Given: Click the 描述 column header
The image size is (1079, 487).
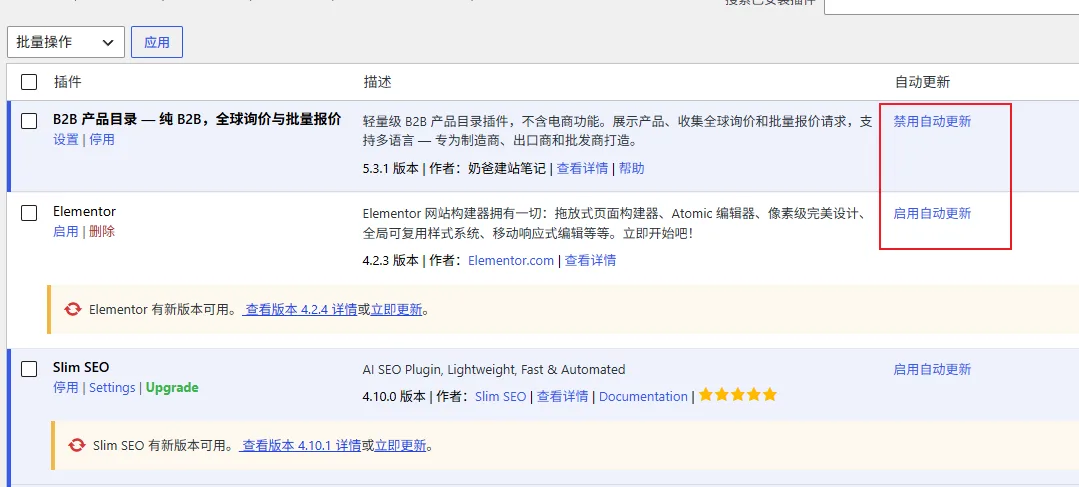Looking at the screenshot, I should (377, 83).
